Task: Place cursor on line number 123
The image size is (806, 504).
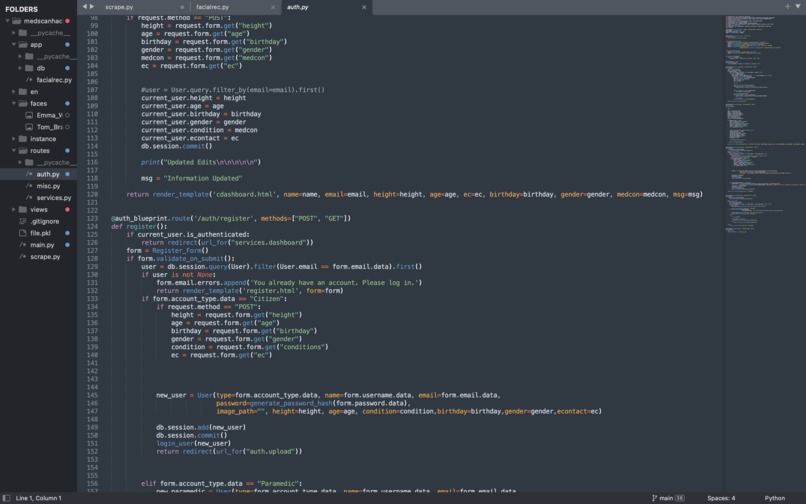Action: coord(93,219)
